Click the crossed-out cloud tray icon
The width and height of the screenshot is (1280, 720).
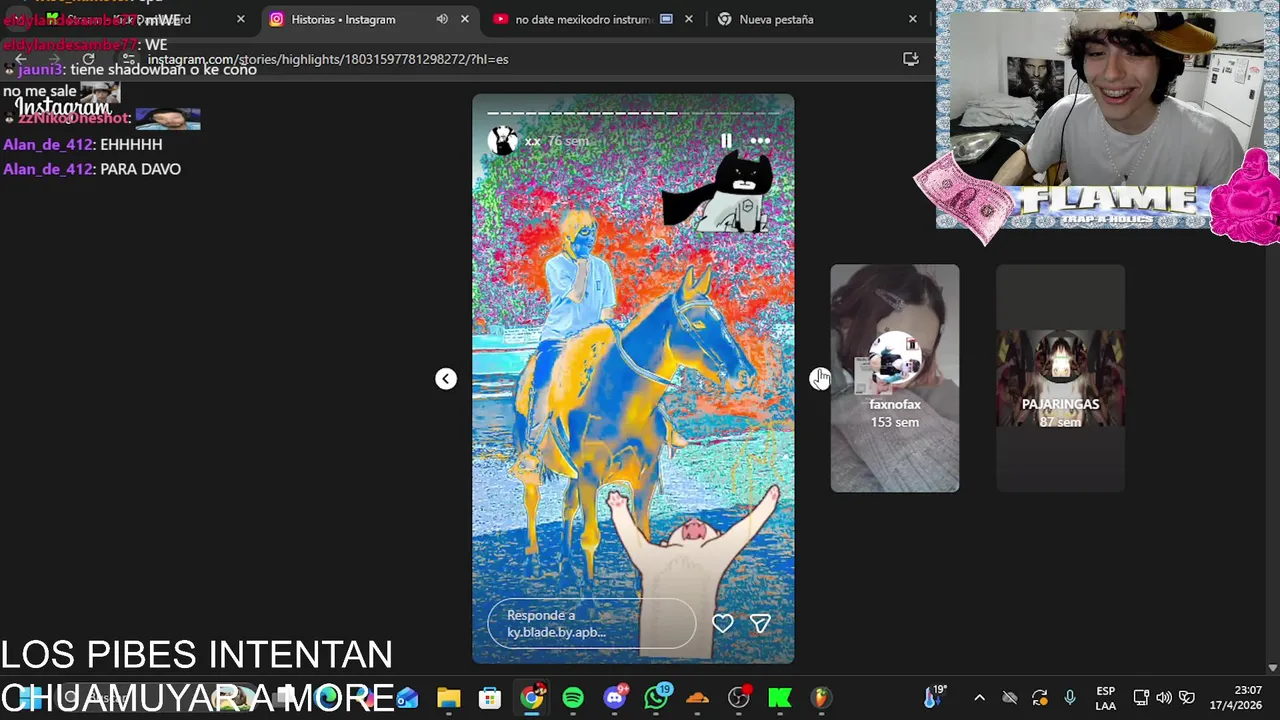1010,698
